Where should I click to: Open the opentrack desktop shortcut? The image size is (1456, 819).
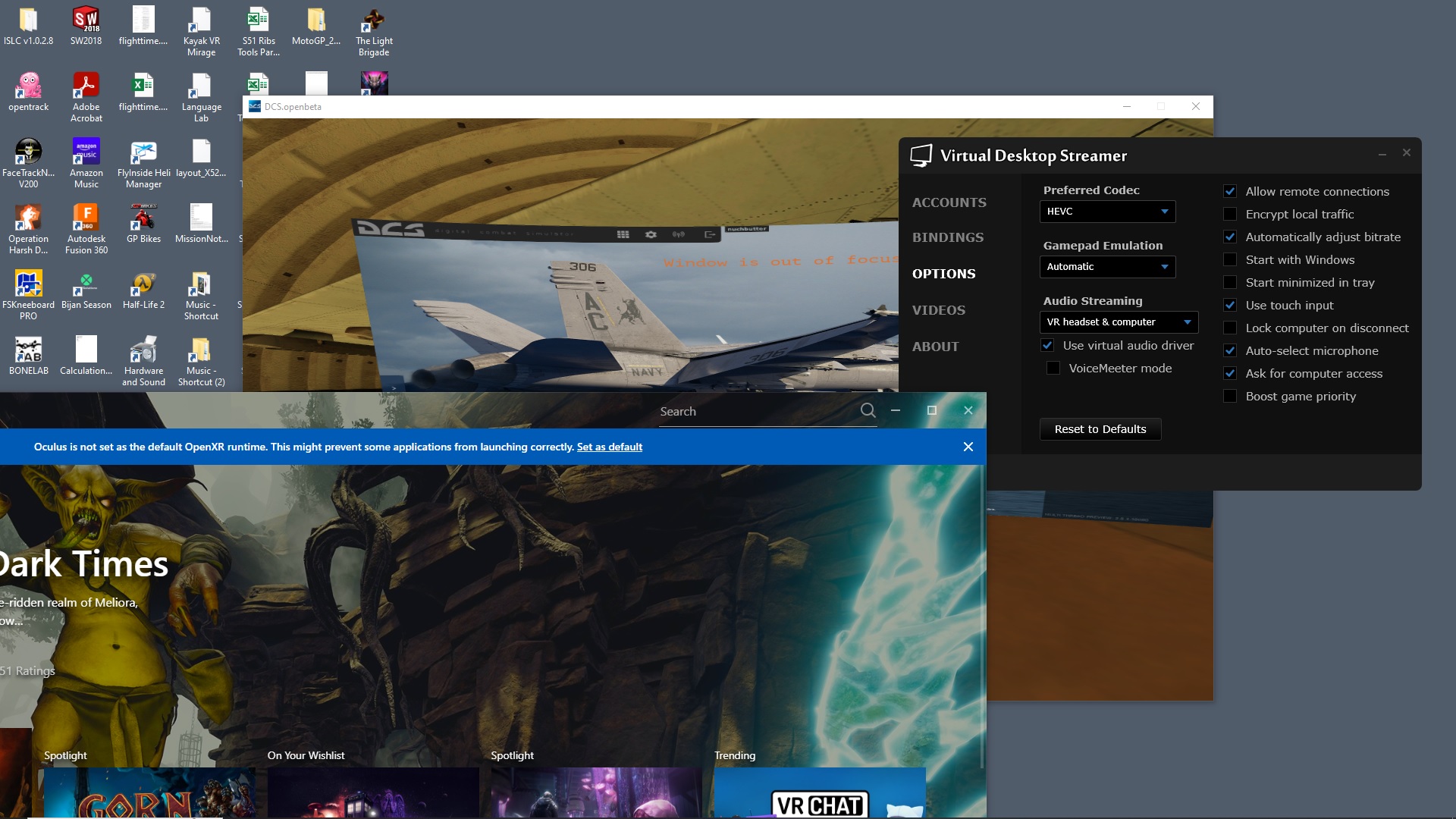(28, 92)
